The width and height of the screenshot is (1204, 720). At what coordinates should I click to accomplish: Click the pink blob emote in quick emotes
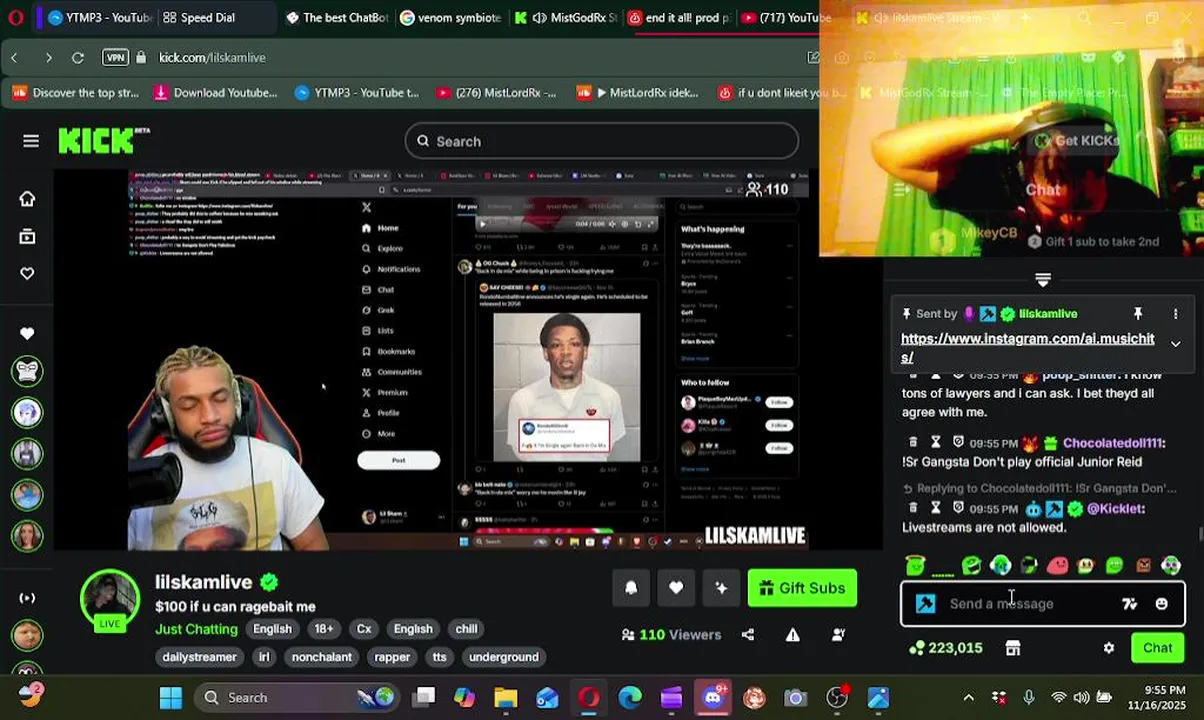tap(1057, 566)
